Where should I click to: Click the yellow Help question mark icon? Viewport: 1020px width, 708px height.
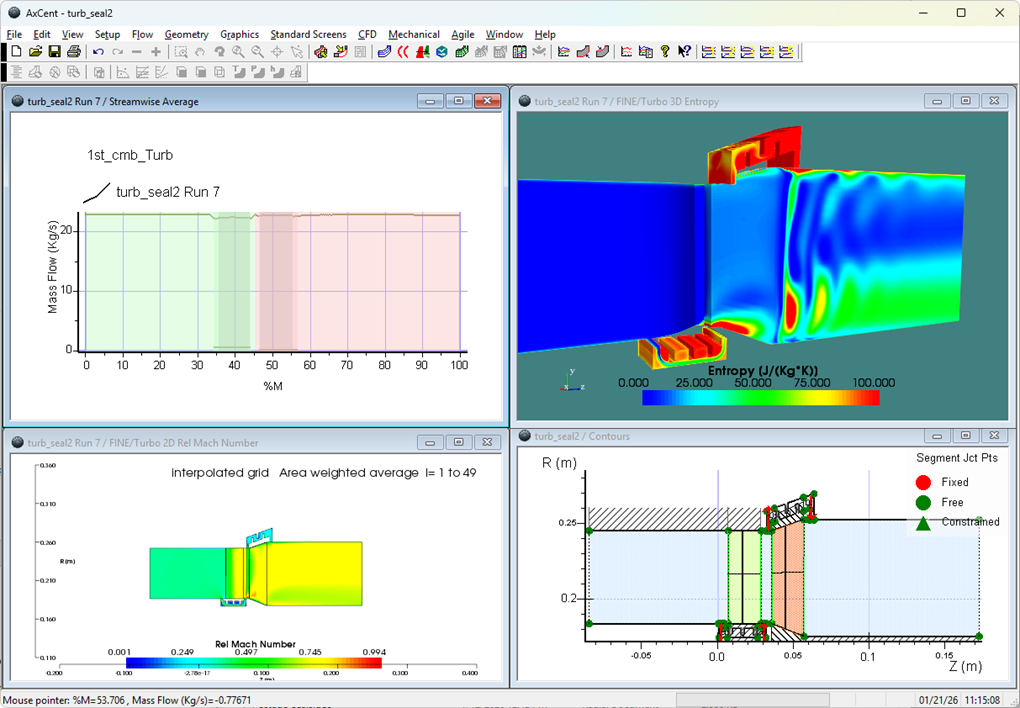pos(664,51)
